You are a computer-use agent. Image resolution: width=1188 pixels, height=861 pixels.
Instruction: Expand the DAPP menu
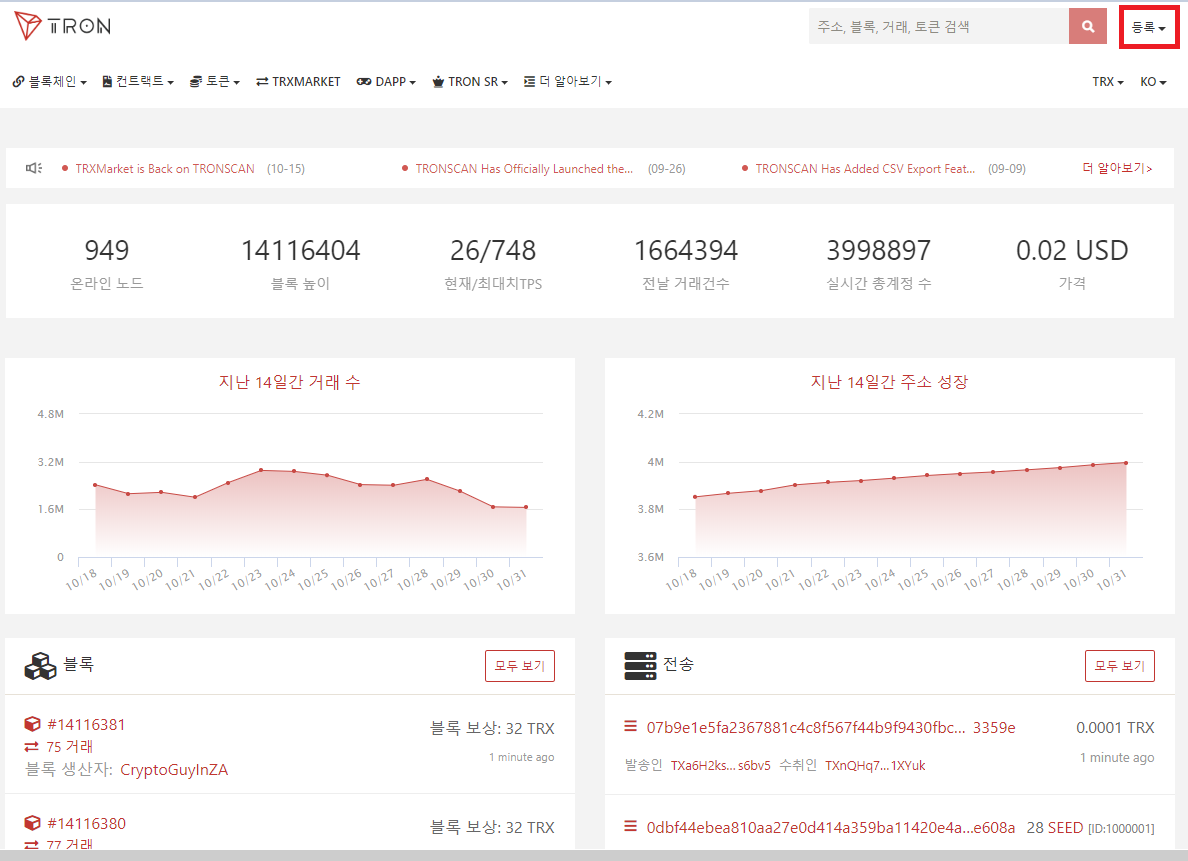(386, 81)
